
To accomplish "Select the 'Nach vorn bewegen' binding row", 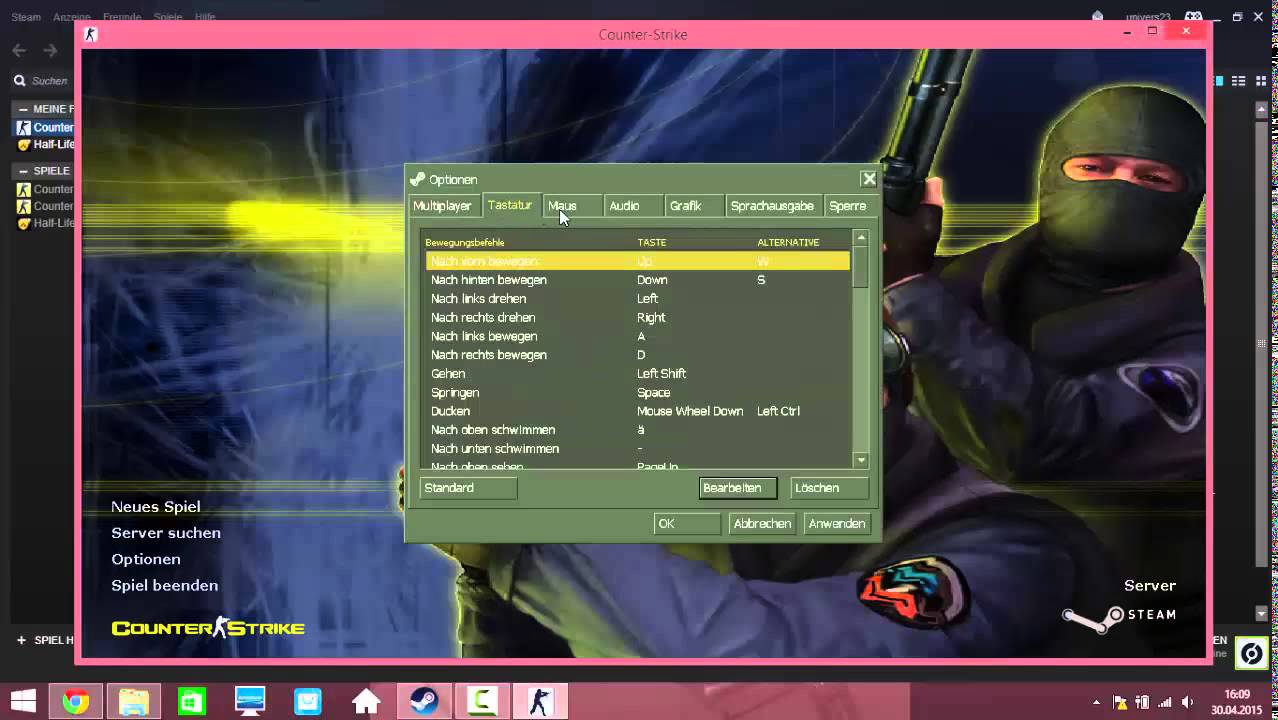I will [x=637, y=261].
